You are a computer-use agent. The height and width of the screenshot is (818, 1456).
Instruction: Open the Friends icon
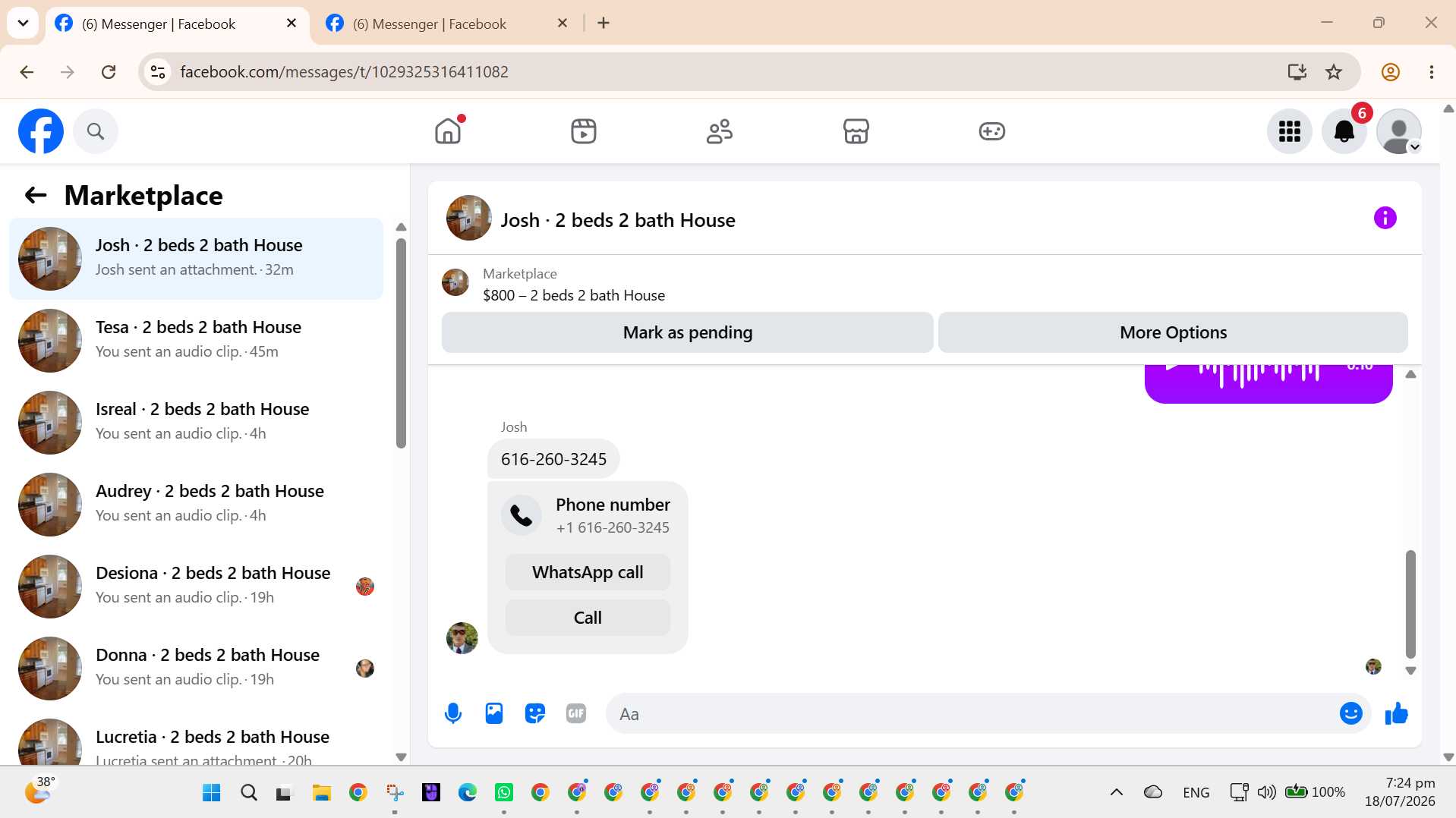720,131
